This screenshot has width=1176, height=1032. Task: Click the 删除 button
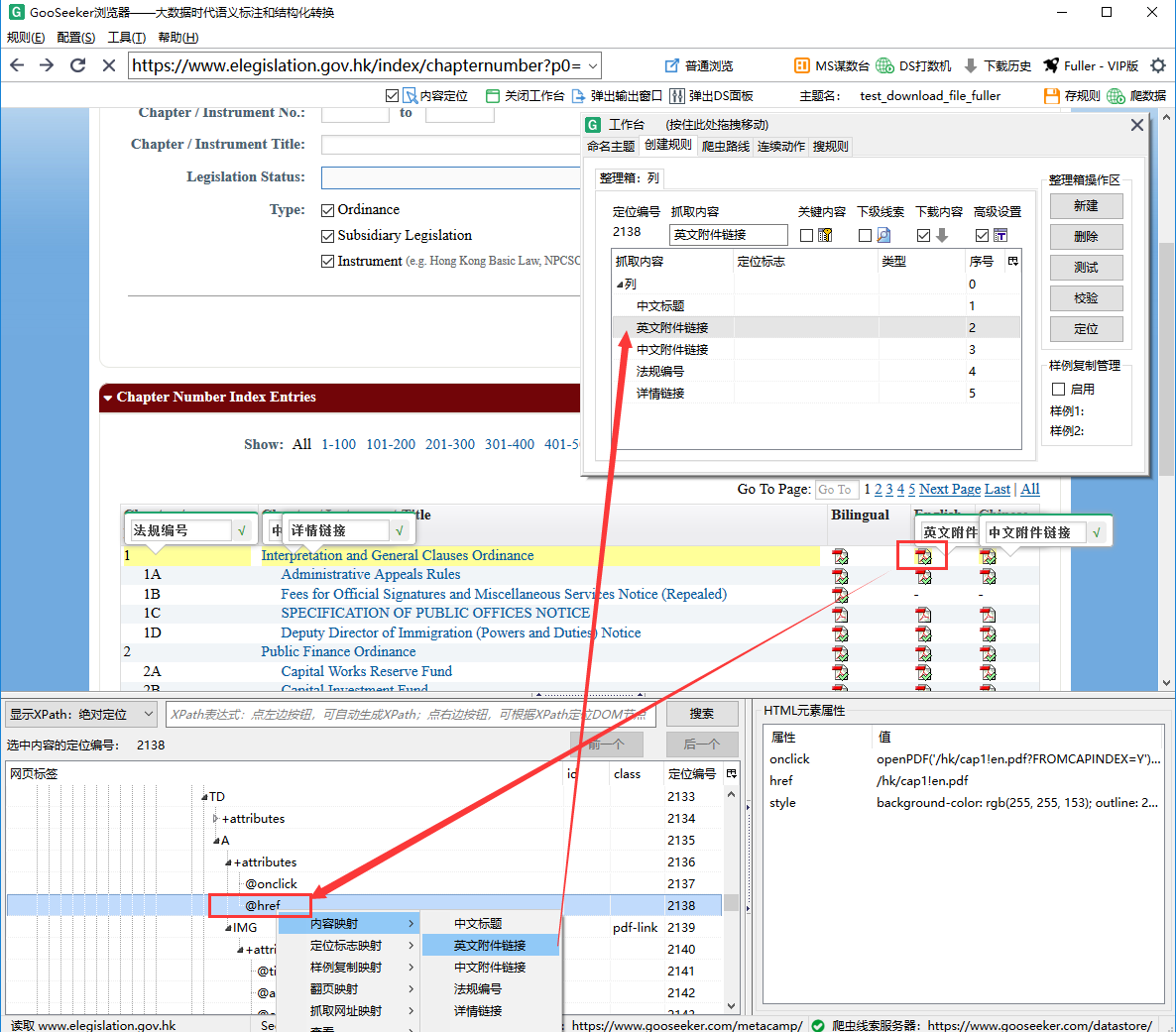click(1086, 237)
